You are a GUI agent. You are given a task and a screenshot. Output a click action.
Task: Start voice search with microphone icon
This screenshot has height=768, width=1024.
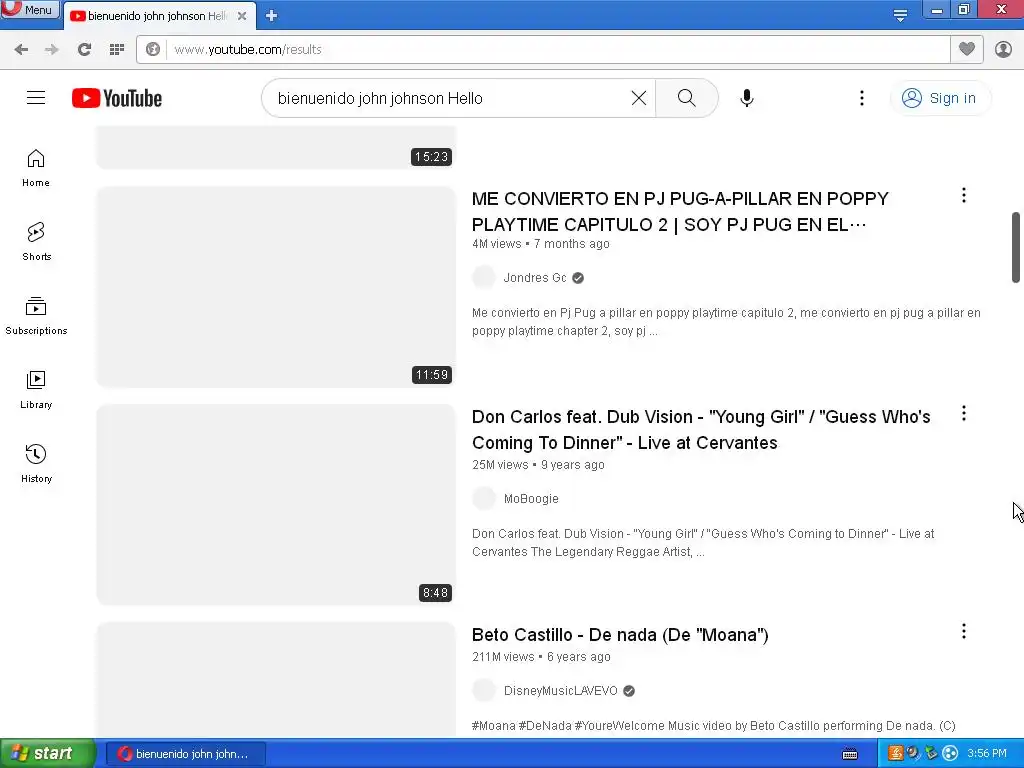point(746,98)
